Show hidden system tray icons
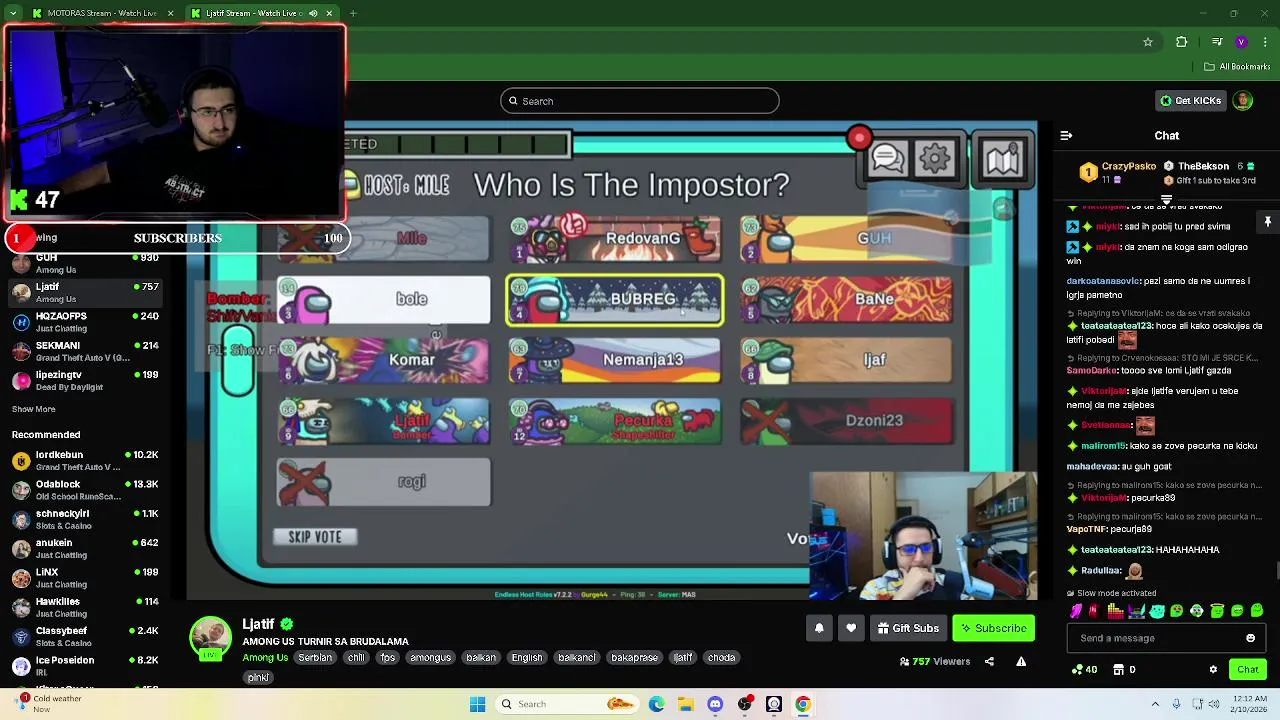Screen dimensions: 1280x720 coord(1155,704)
